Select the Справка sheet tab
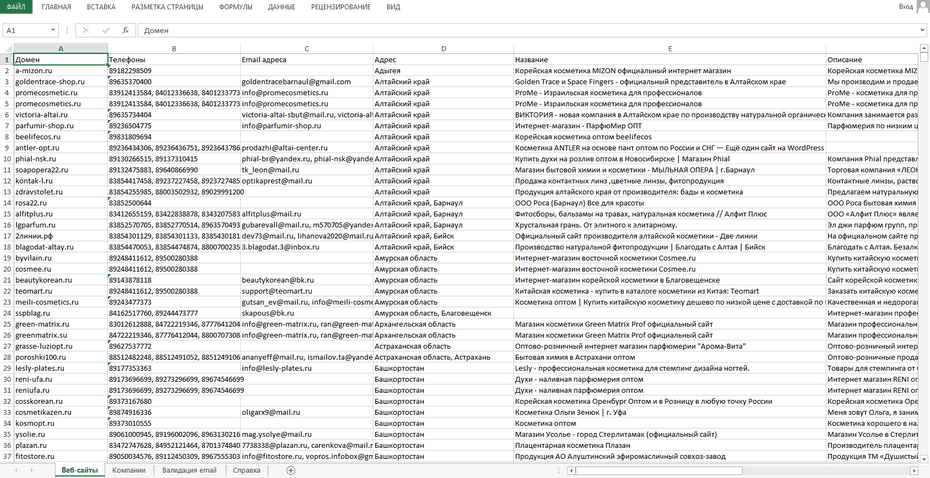Viewport: 930px width, 478px height. (246, 470)
